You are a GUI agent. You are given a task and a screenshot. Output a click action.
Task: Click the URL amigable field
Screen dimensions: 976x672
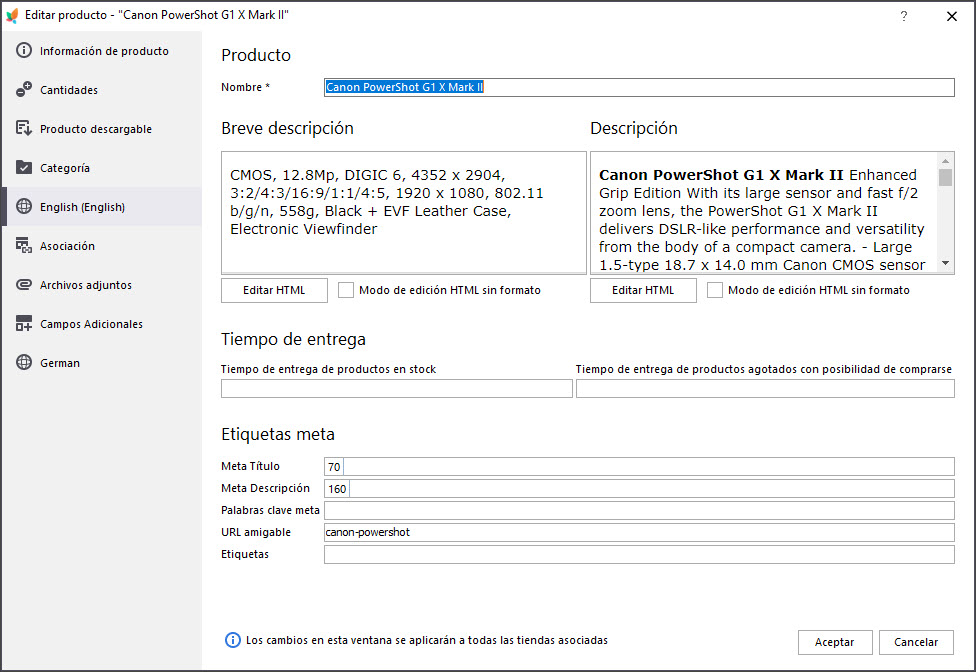coord(639,532)
